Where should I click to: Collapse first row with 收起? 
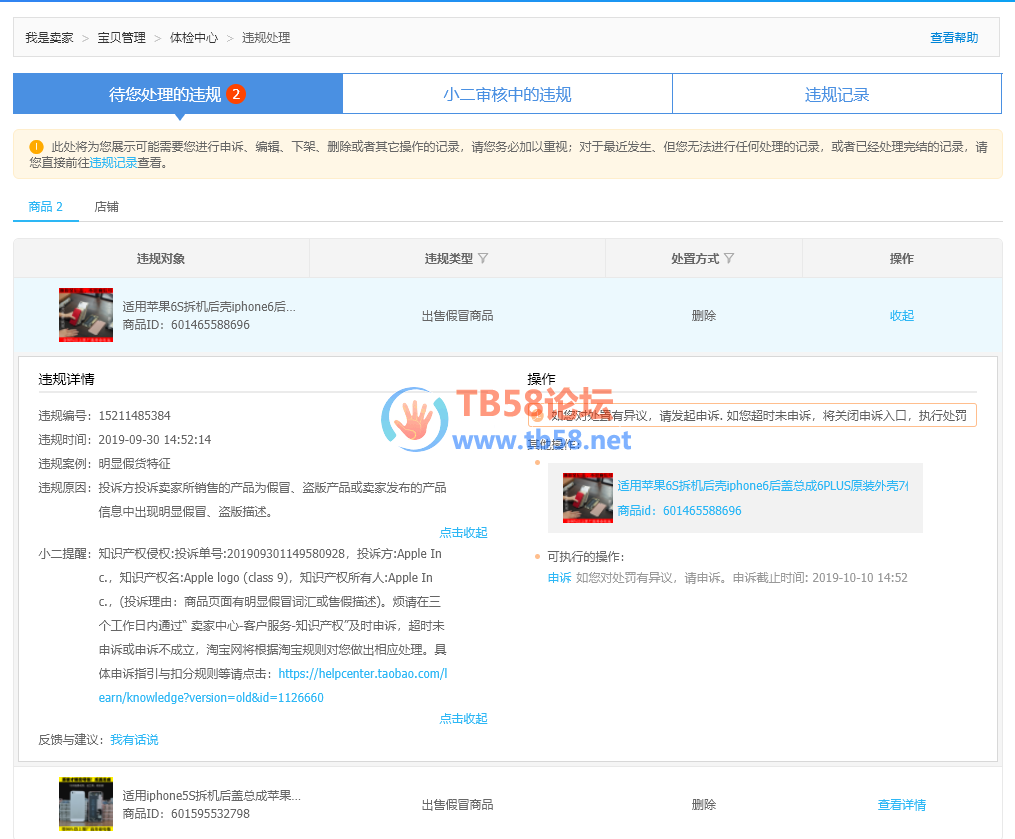[x=901, y=316]
